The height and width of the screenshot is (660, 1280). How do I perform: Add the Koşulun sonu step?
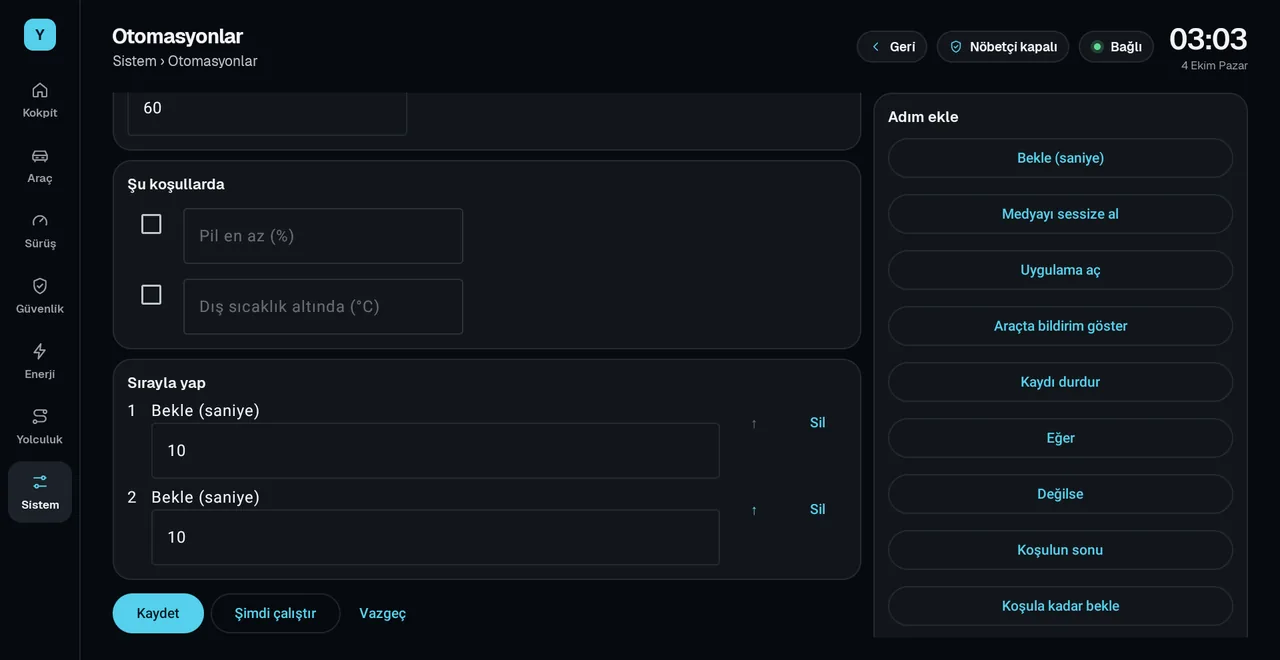coord(1060,550)
